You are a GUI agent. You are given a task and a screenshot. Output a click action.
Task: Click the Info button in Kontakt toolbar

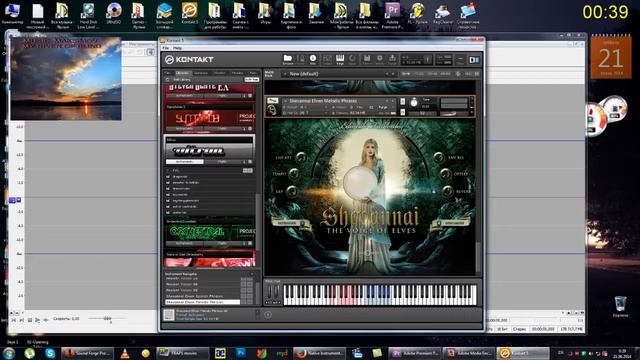point(313,59)
